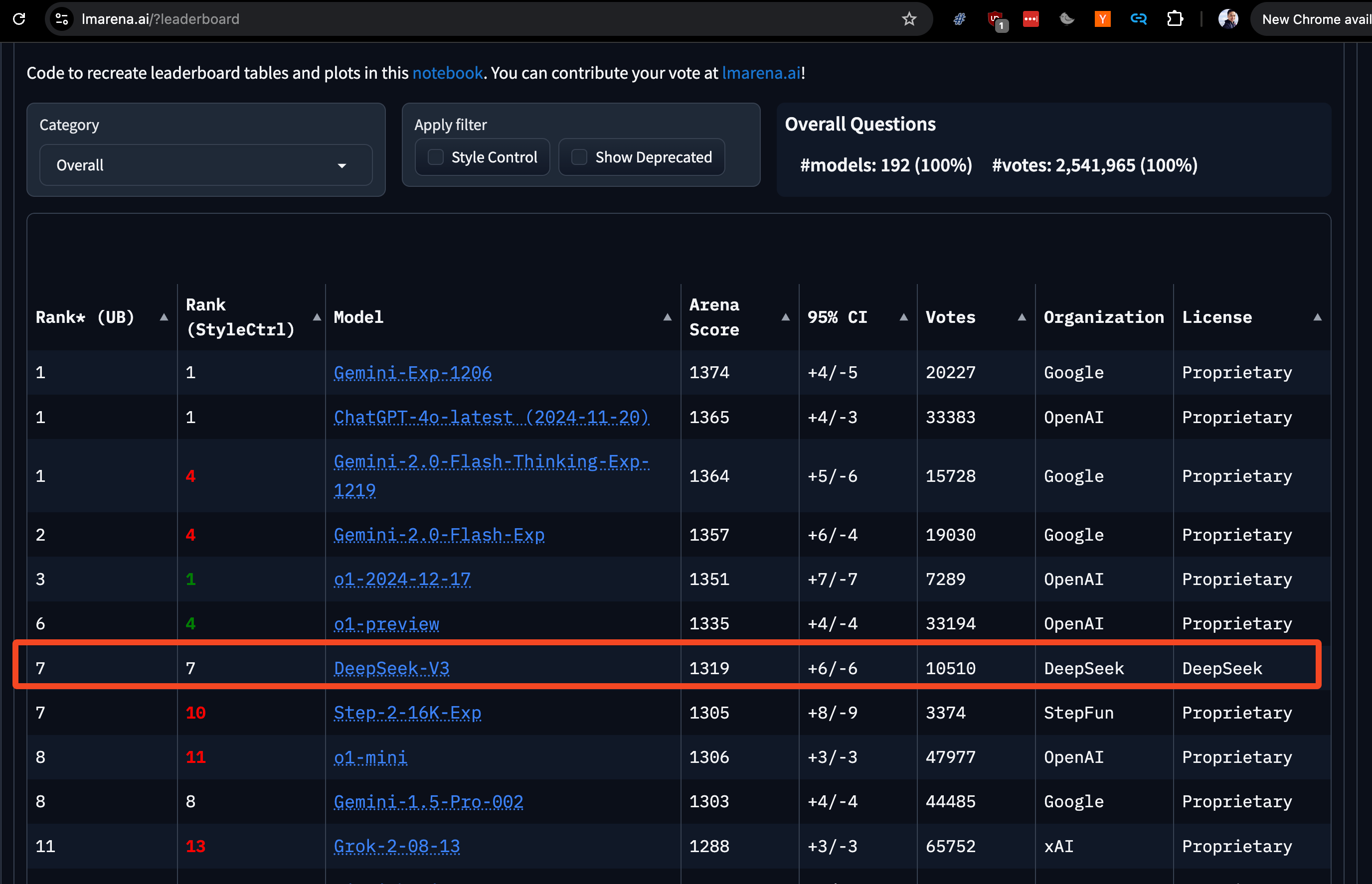Click the orange Y extension icon
1372x884 pixels.
(1102, 19)
